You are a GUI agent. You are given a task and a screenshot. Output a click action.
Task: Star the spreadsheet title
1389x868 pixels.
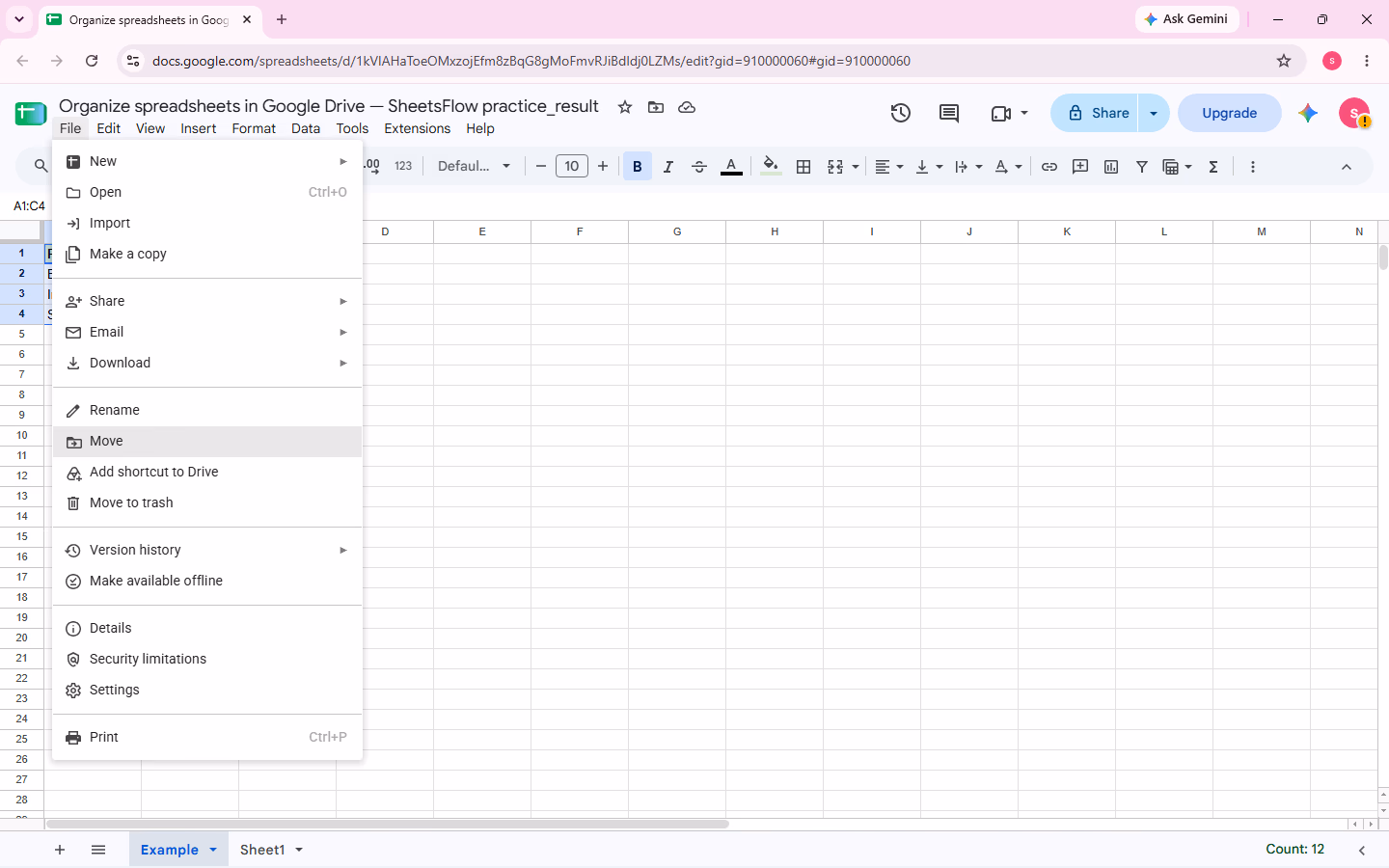pos(625,107)
